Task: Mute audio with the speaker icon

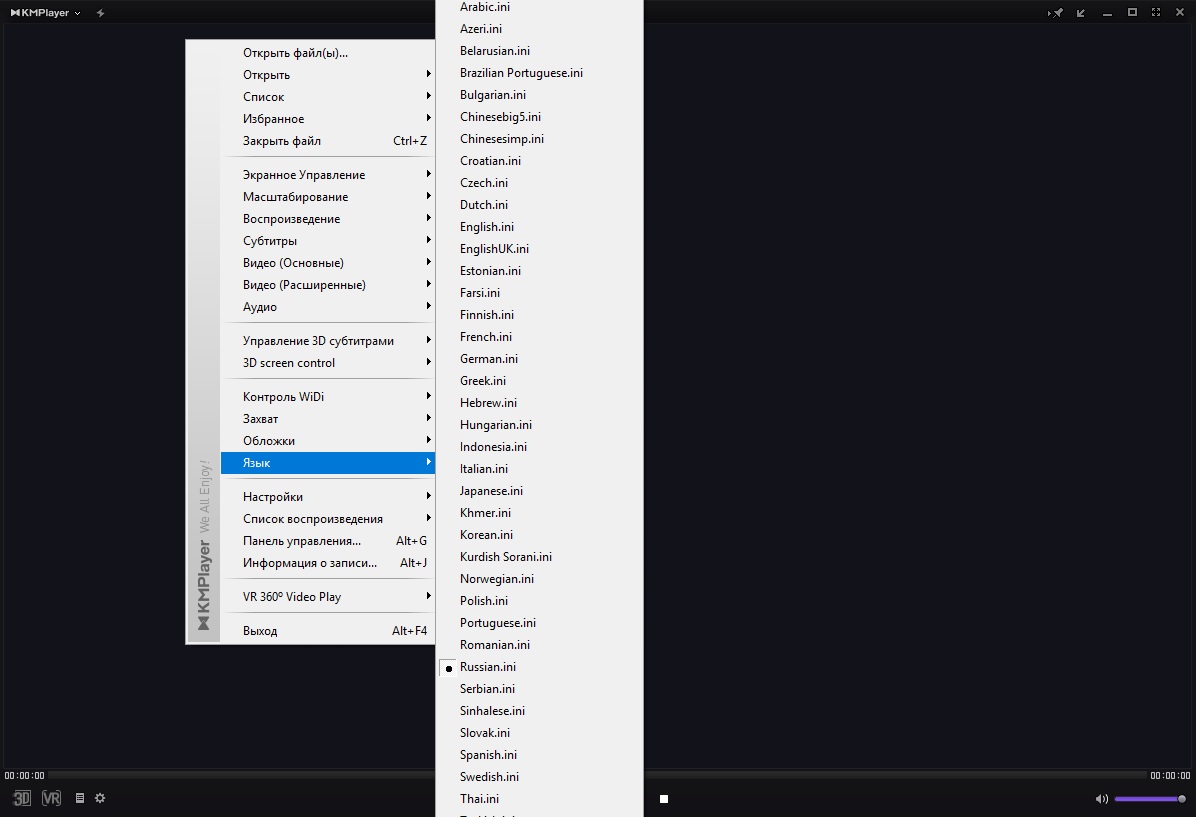Action: pyautogui.click(x=1101, y=799)
